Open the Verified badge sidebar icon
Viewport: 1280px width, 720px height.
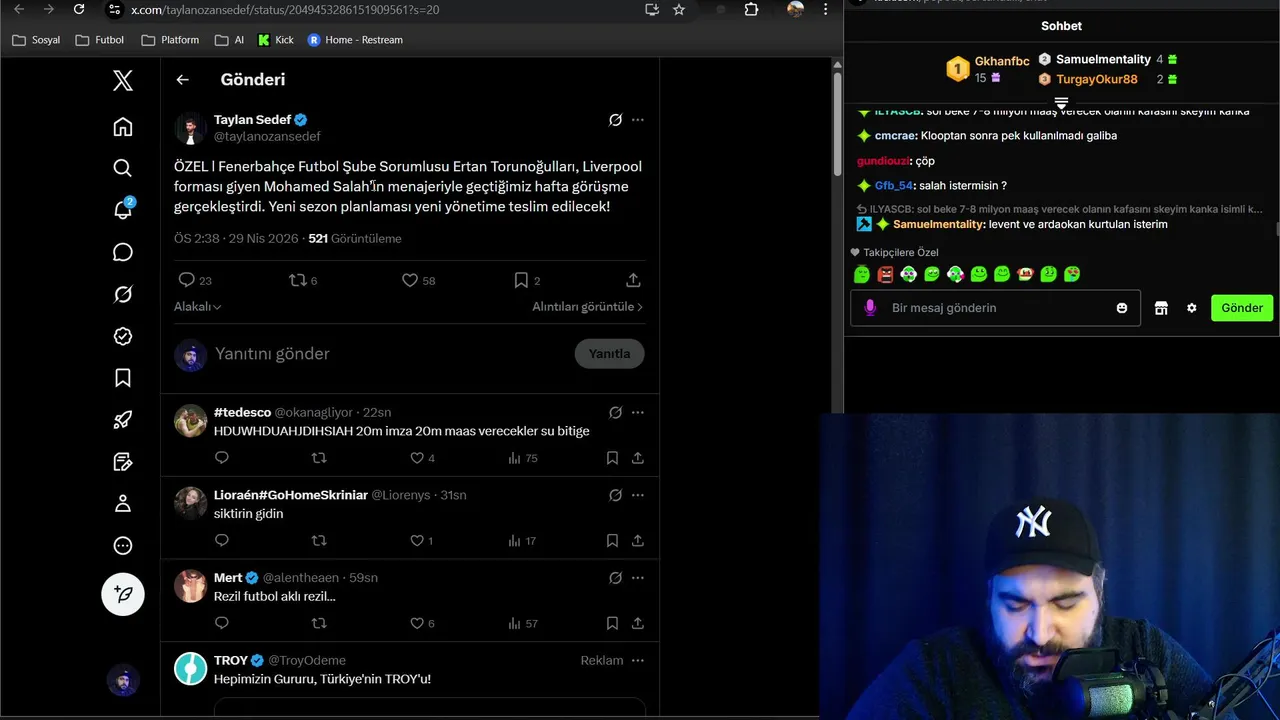(x=123, y=336)
